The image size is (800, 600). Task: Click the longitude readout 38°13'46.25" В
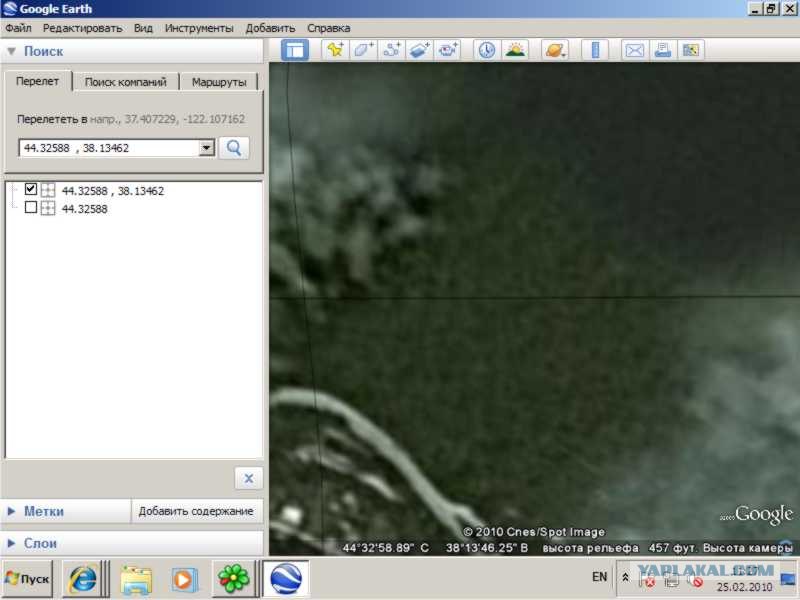(487, 548)
